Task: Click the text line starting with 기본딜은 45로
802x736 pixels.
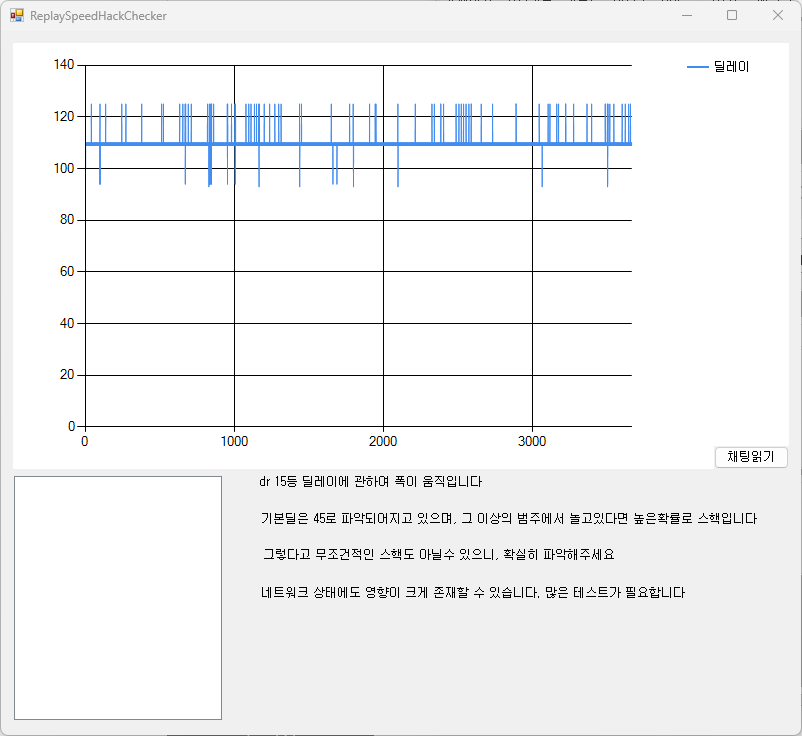Action: click(508, 519)
